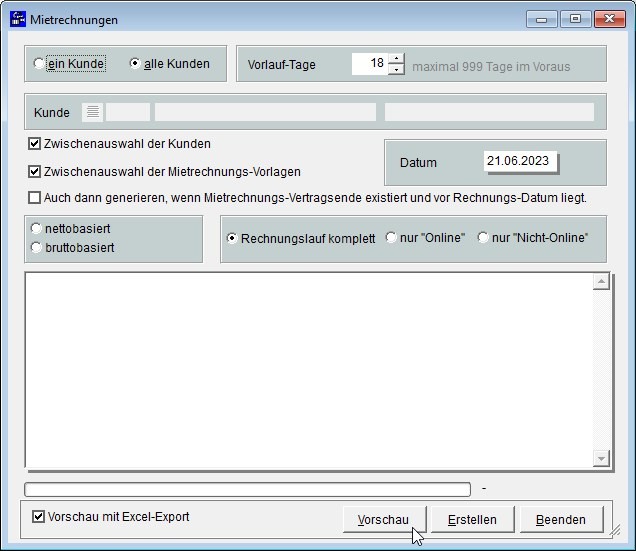Click the Datum field showing 21.06.2023
The height and width of the screenshot is (551, 636).
(521, 161)
